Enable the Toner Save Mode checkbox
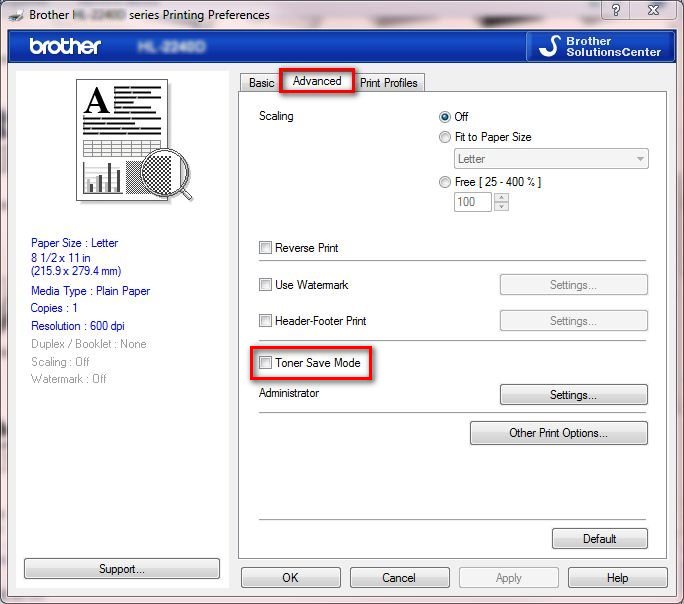The width and height of the screenshot is (684, 604). coord(265,363)
